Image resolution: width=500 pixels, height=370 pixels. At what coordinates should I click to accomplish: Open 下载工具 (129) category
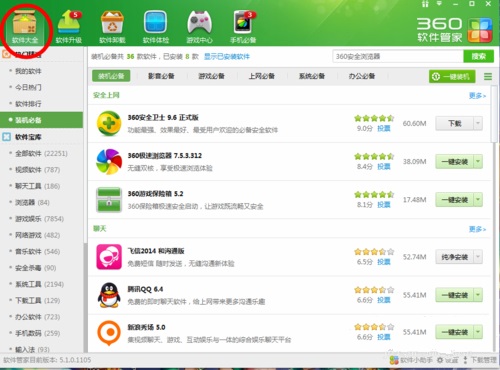tap(37, 300)
